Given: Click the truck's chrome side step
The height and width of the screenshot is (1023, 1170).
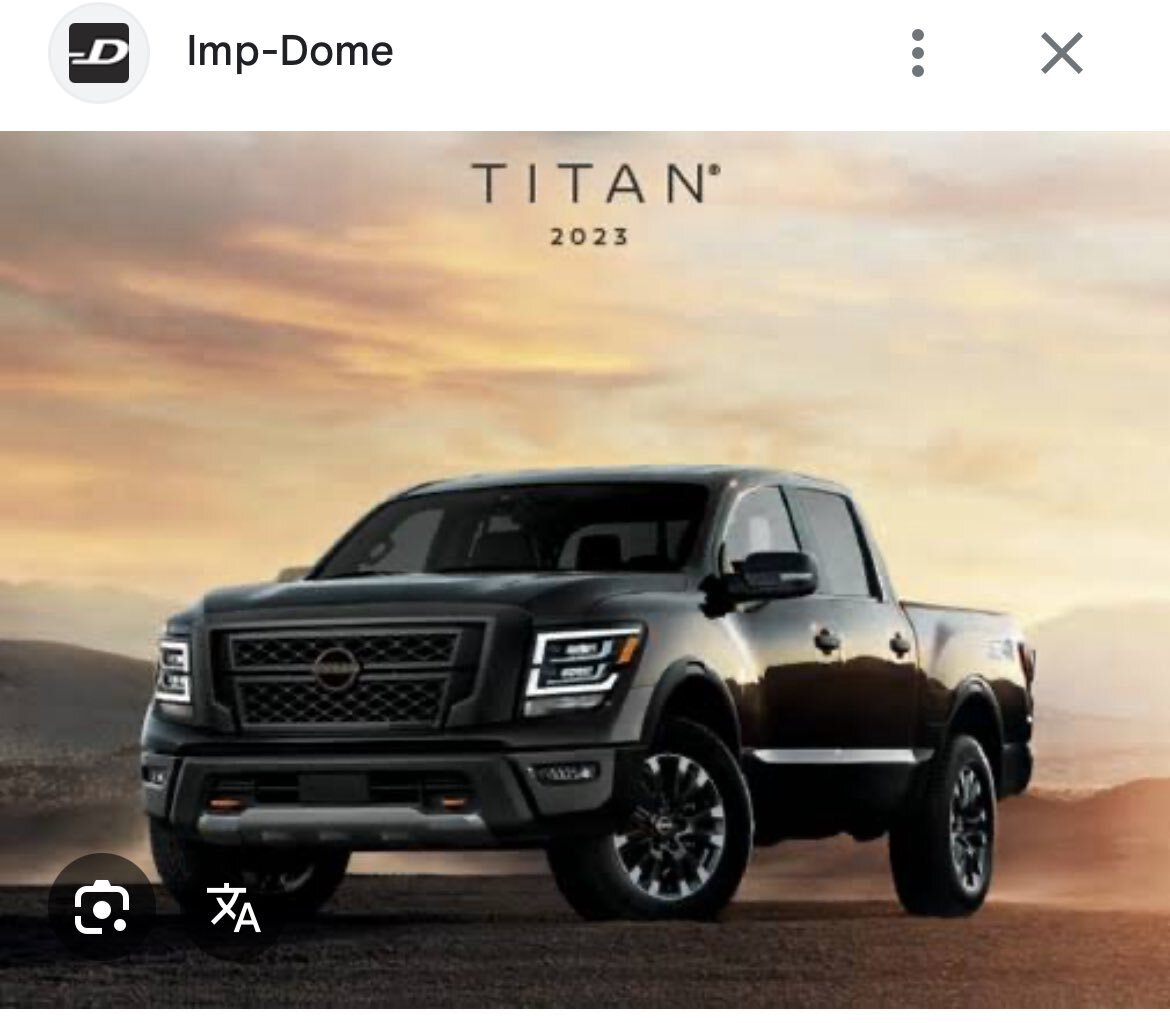Looking at the screenshot, I should pos(836,756).
